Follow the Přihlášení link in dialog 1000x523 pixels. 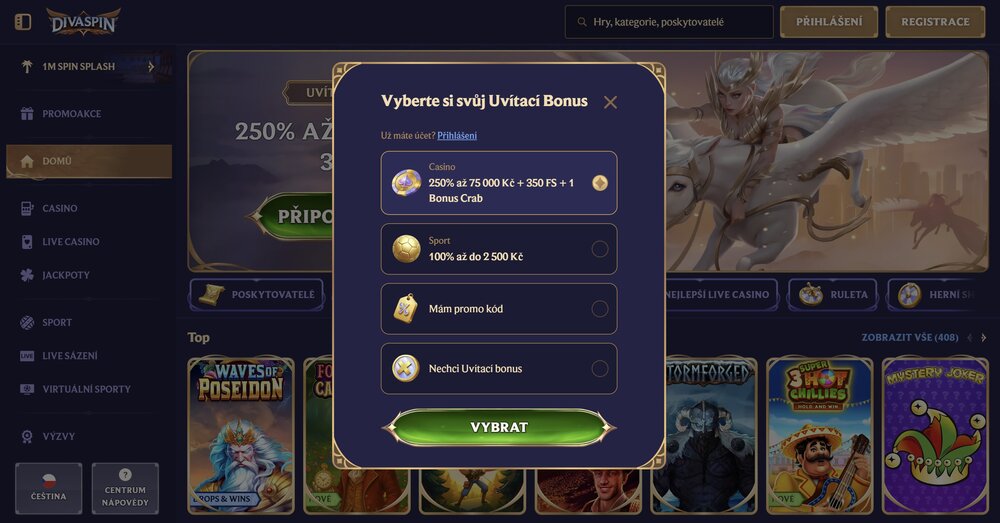pyautogui.click(x=457, y=135)
